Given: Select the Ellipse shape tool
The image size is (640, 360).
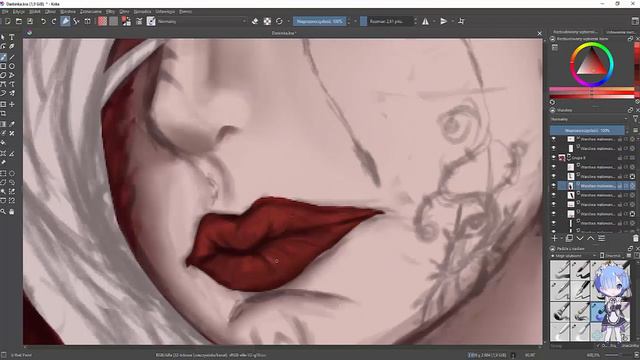Looking at the screenshot, I should (x=12, y=66).
